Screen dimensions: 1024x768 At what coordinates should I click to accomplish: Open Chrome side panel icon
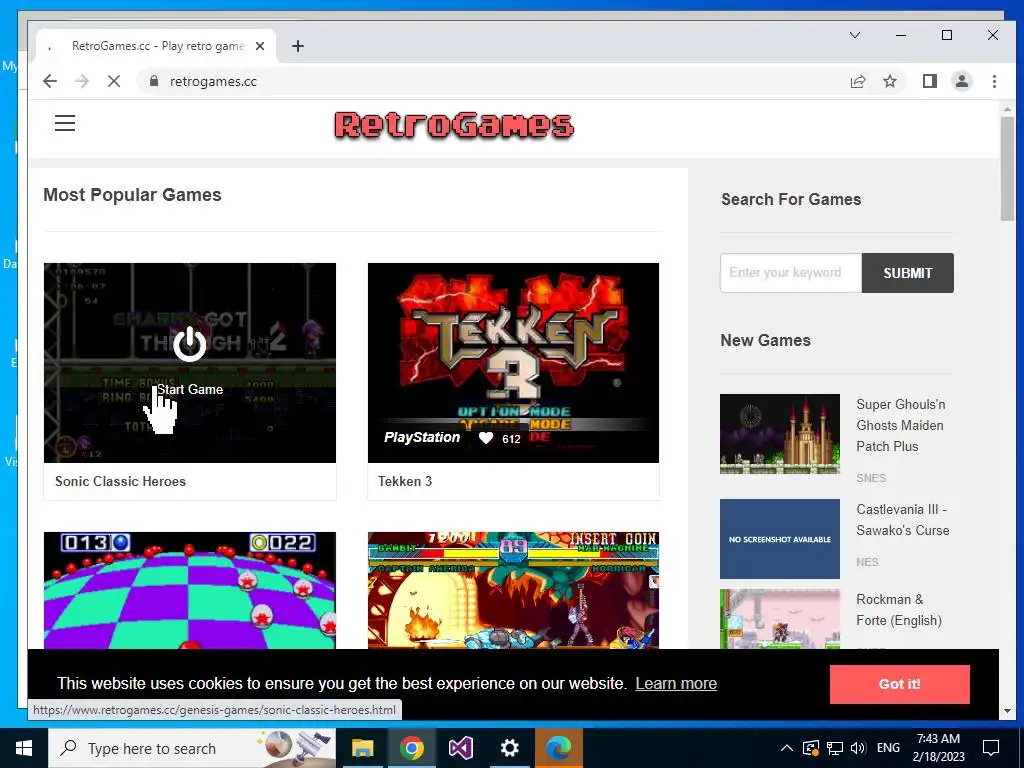click(930, 81)
